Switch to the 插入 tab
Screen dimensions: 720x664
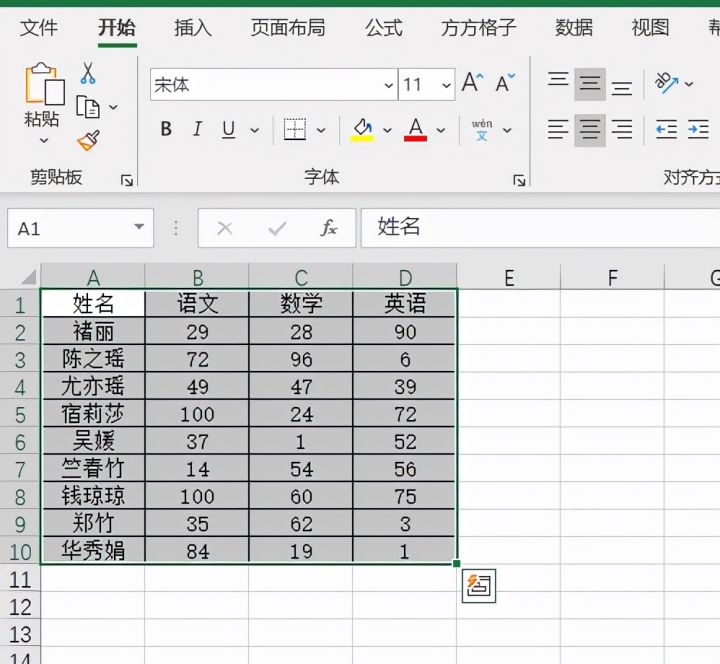click(193, 28)
